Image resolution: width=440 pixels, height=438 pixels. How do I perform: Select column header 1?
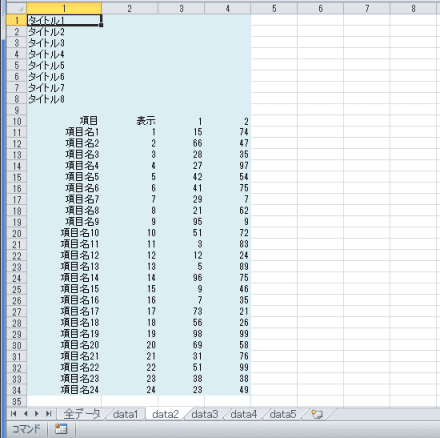click(64, 9)
